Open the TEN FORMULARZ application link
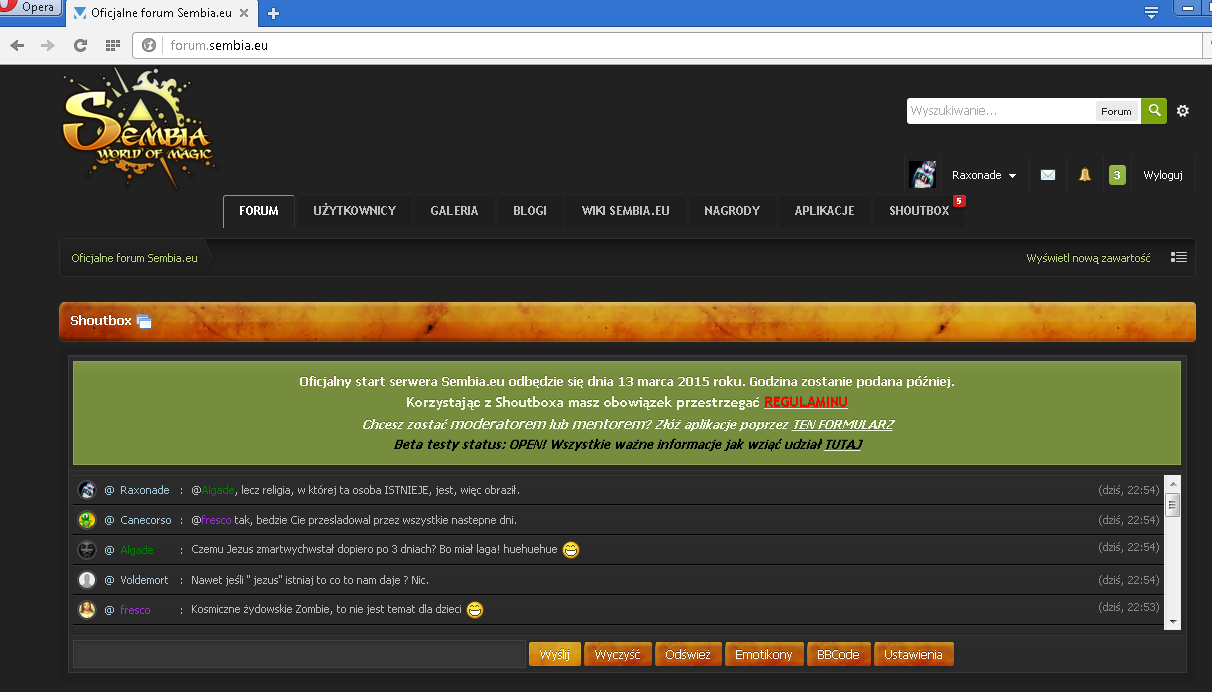This screenshot has height=692, width=1212. point(843,424)
